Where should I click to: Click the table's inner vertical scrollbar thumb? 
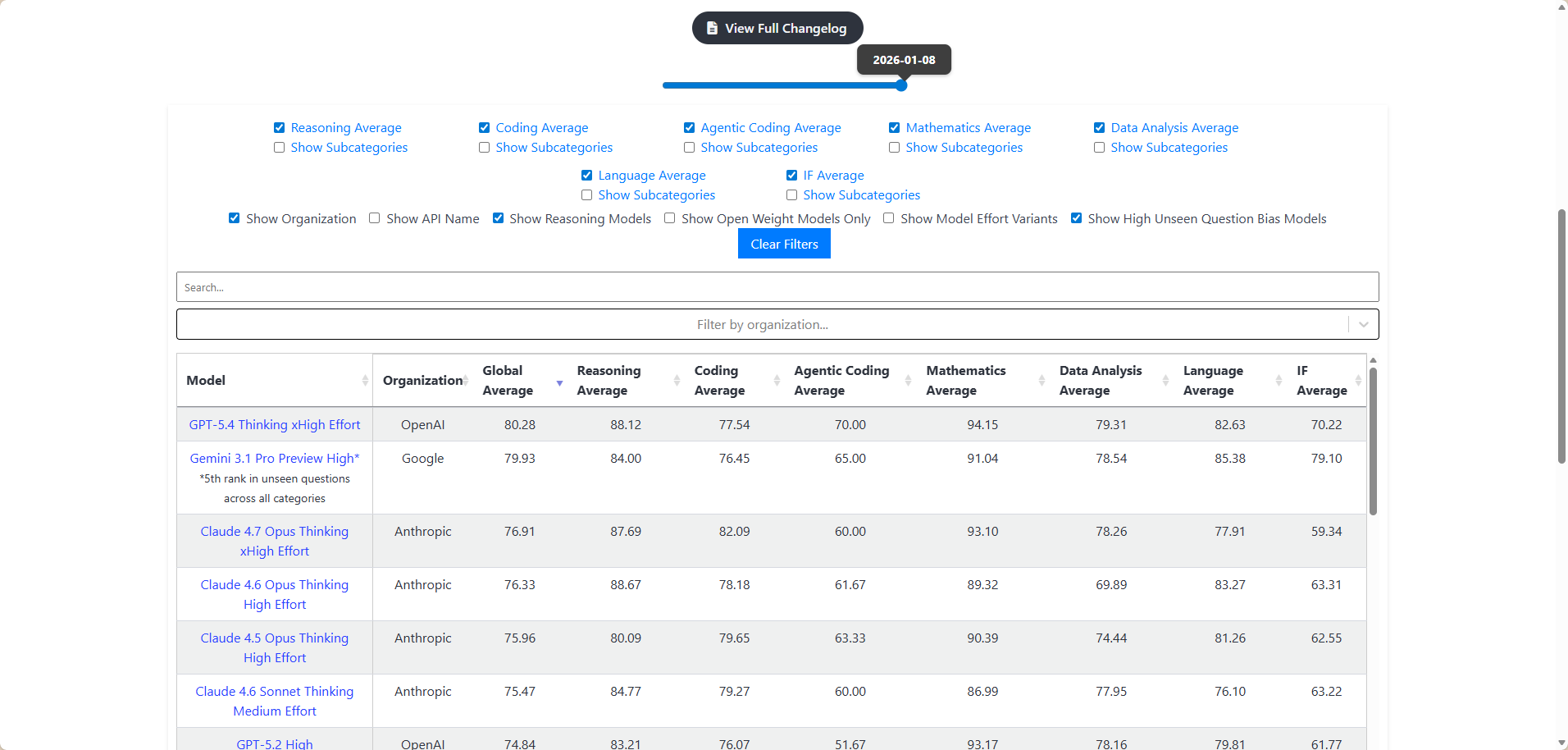(1373, 441)
